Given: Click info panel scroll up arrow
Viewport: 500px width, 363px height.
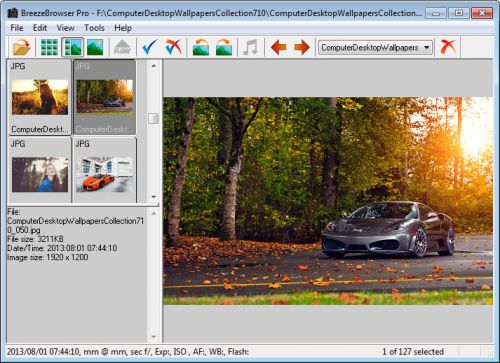Looking at the screenshot, I should coord(153,213).
